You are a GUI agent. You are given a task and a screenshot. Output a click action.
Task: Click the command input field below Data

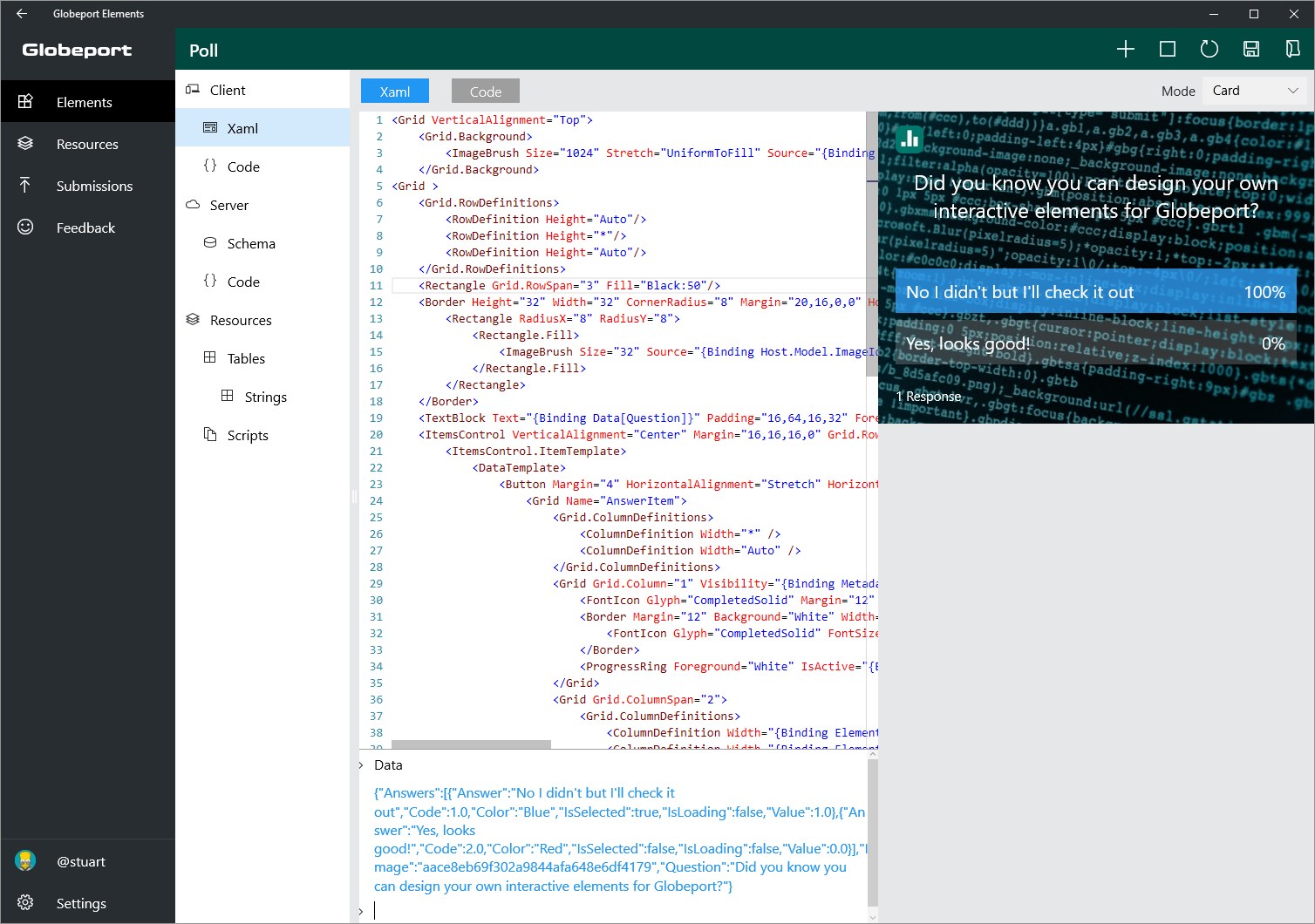pos(610,911)
